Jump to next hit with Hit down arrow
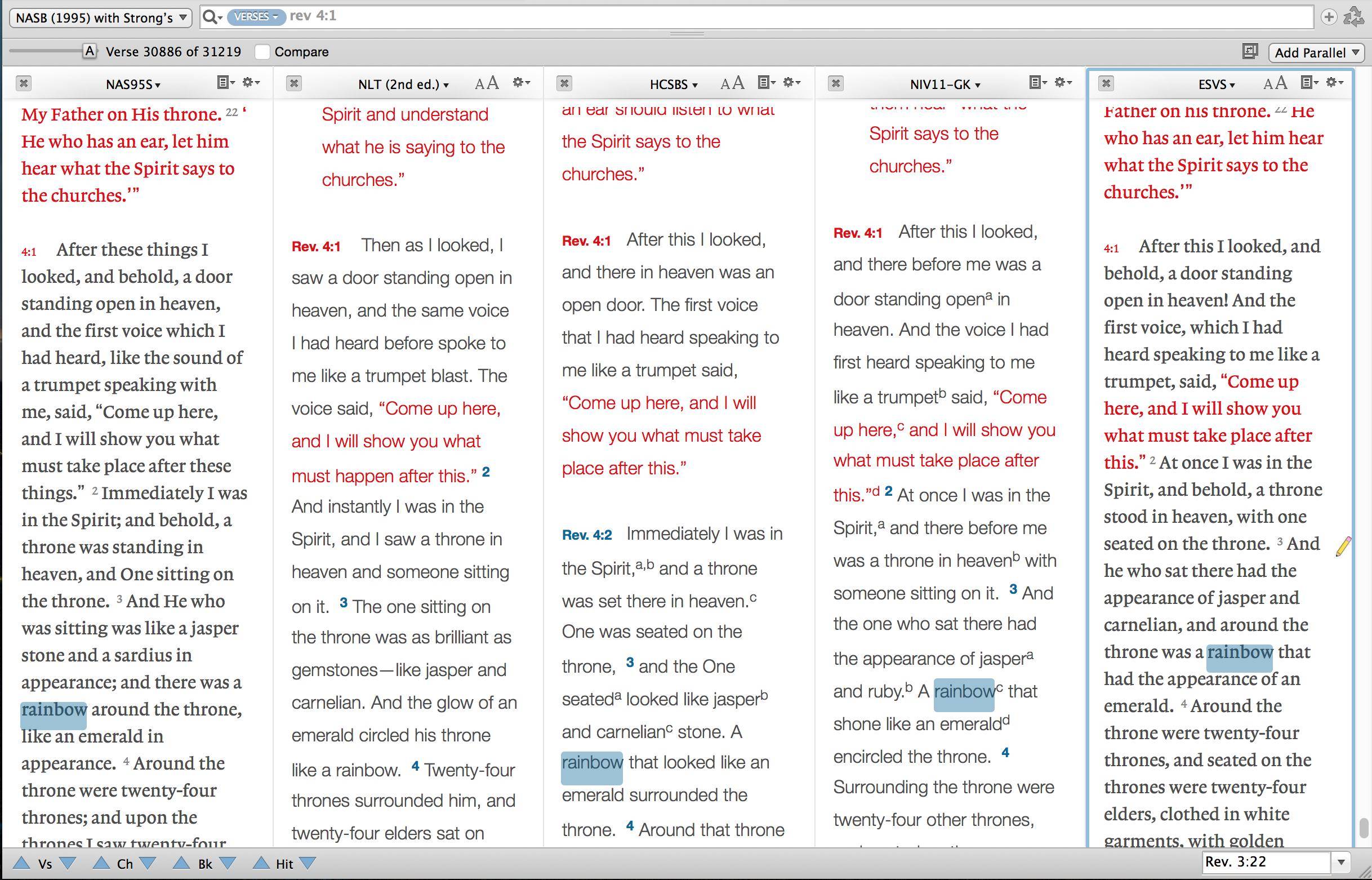The width and height of the screenshot is (1372, 880). (308, 863)
